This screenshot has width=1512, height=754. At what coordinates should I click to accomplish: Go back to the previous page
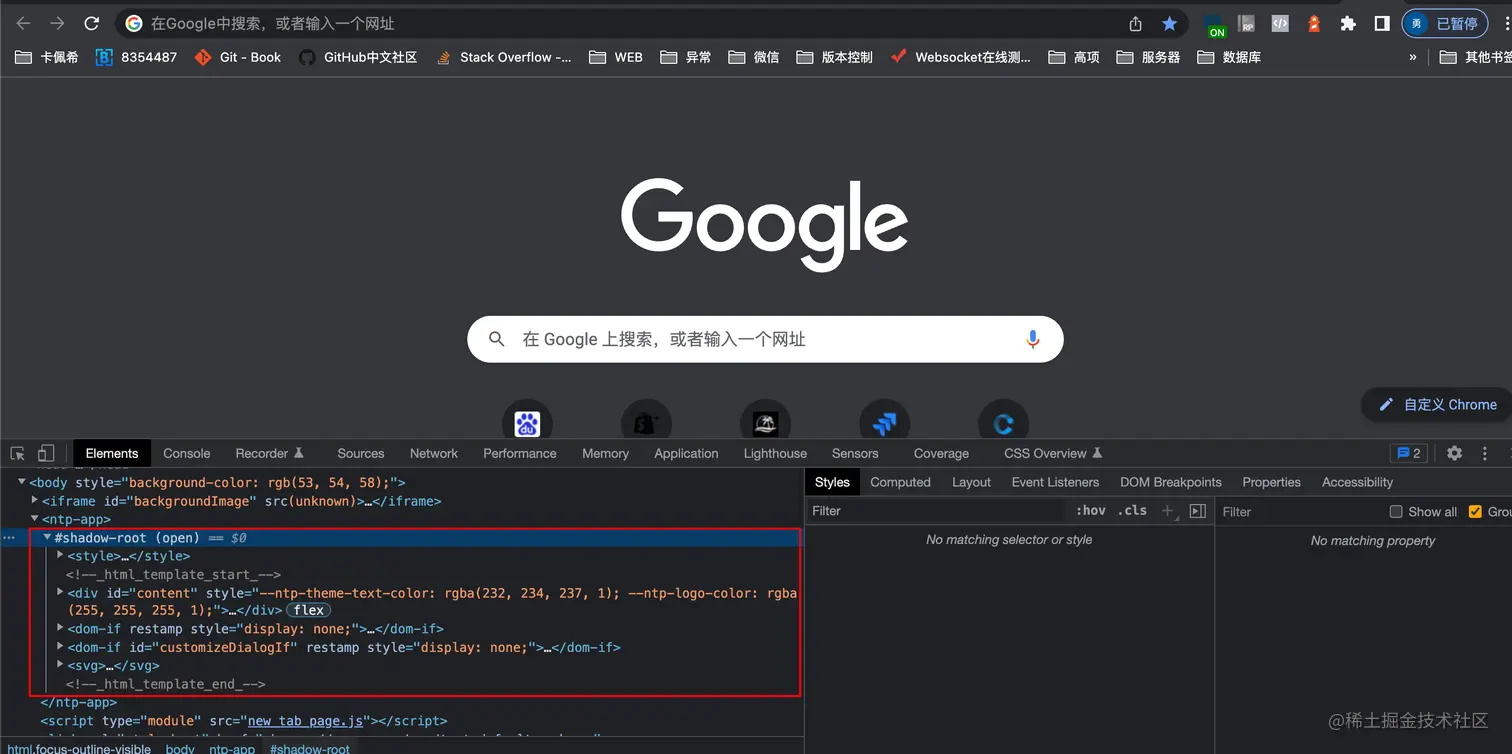tap(24, 23)
